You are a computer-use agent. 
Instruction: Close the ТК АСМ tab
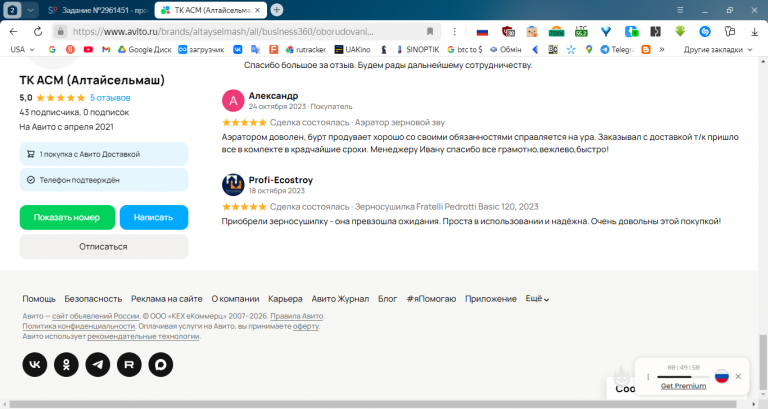258,10
